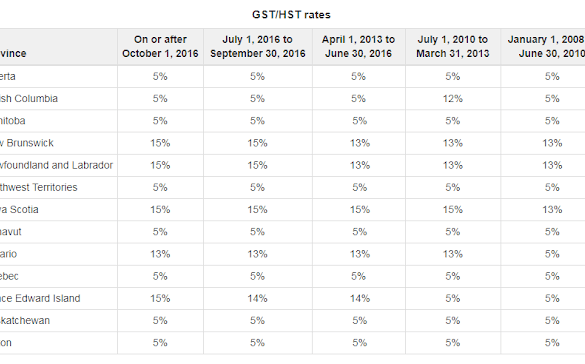Select the New Brunswick row label
This screenshot has height=364, width=585.
pyautogui.click(x=27, y=143)
